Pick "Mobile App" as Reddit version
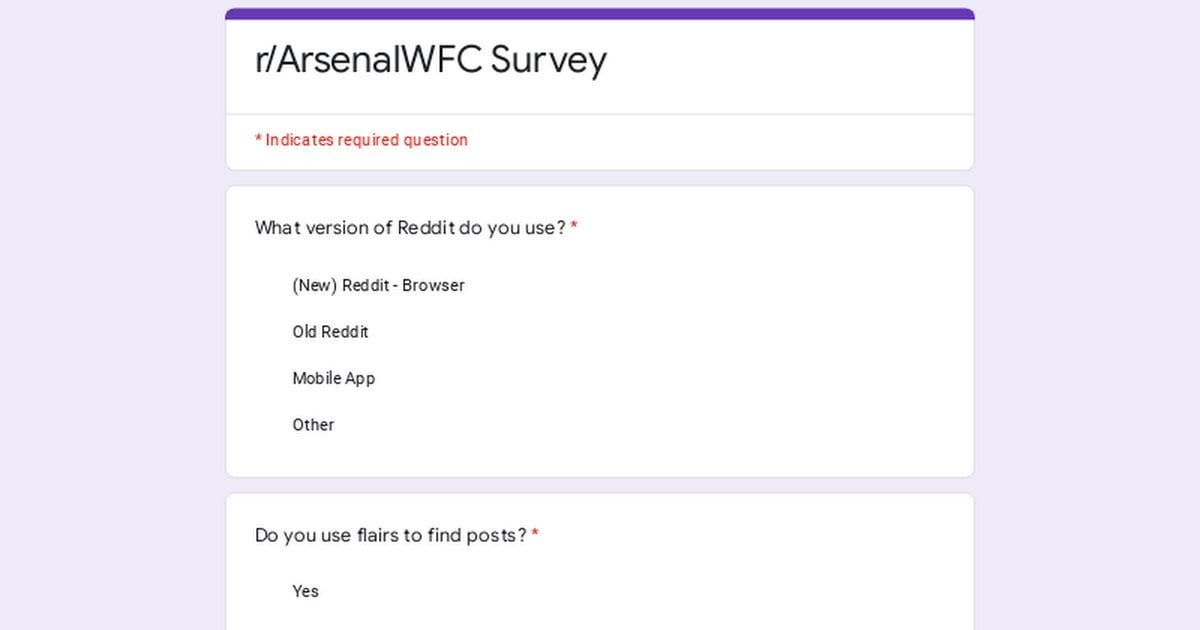This screenshot has height=630, width=1200. (x=333, y=378)
